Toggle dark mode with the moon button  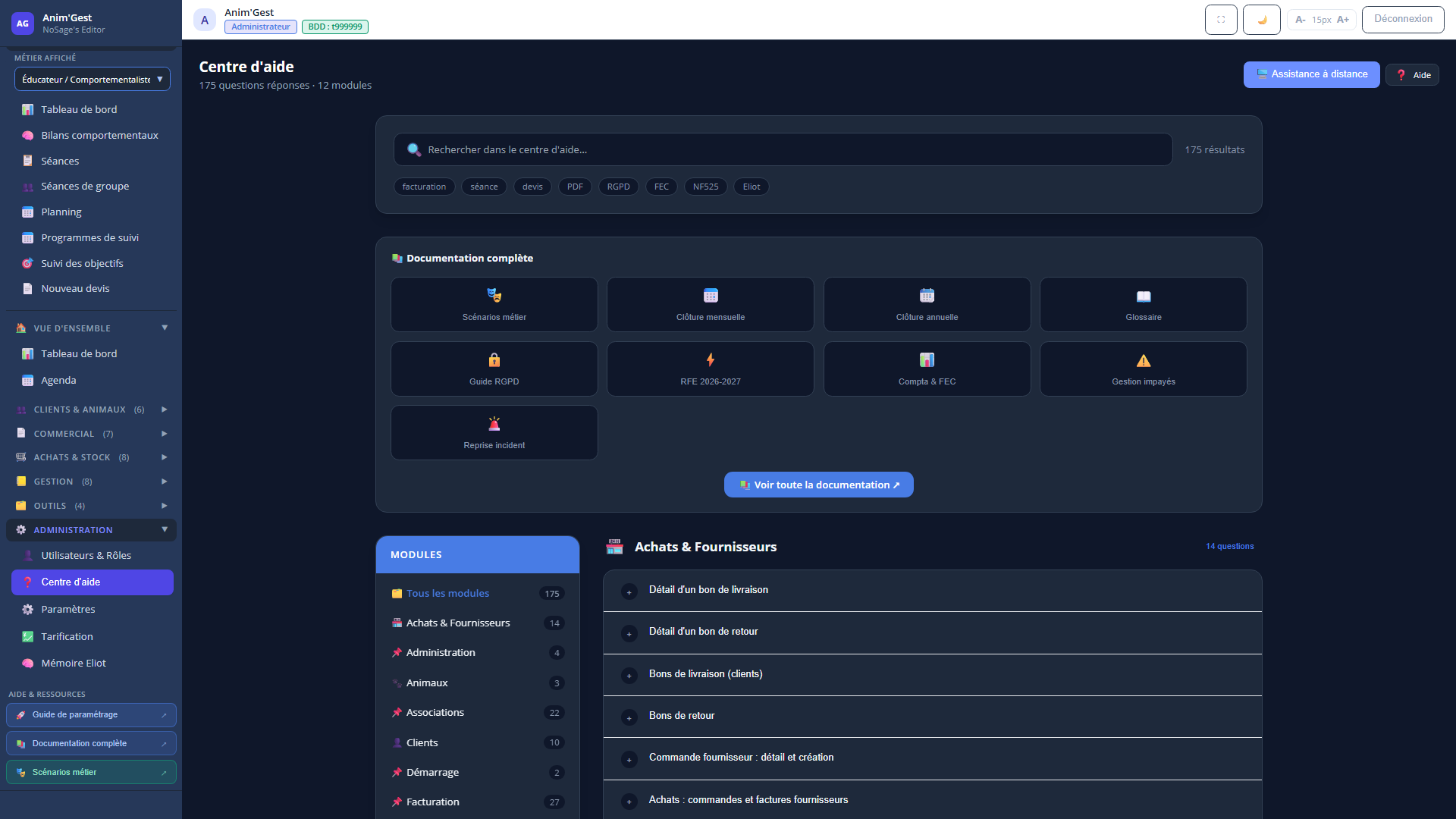tap(1262, 20)
